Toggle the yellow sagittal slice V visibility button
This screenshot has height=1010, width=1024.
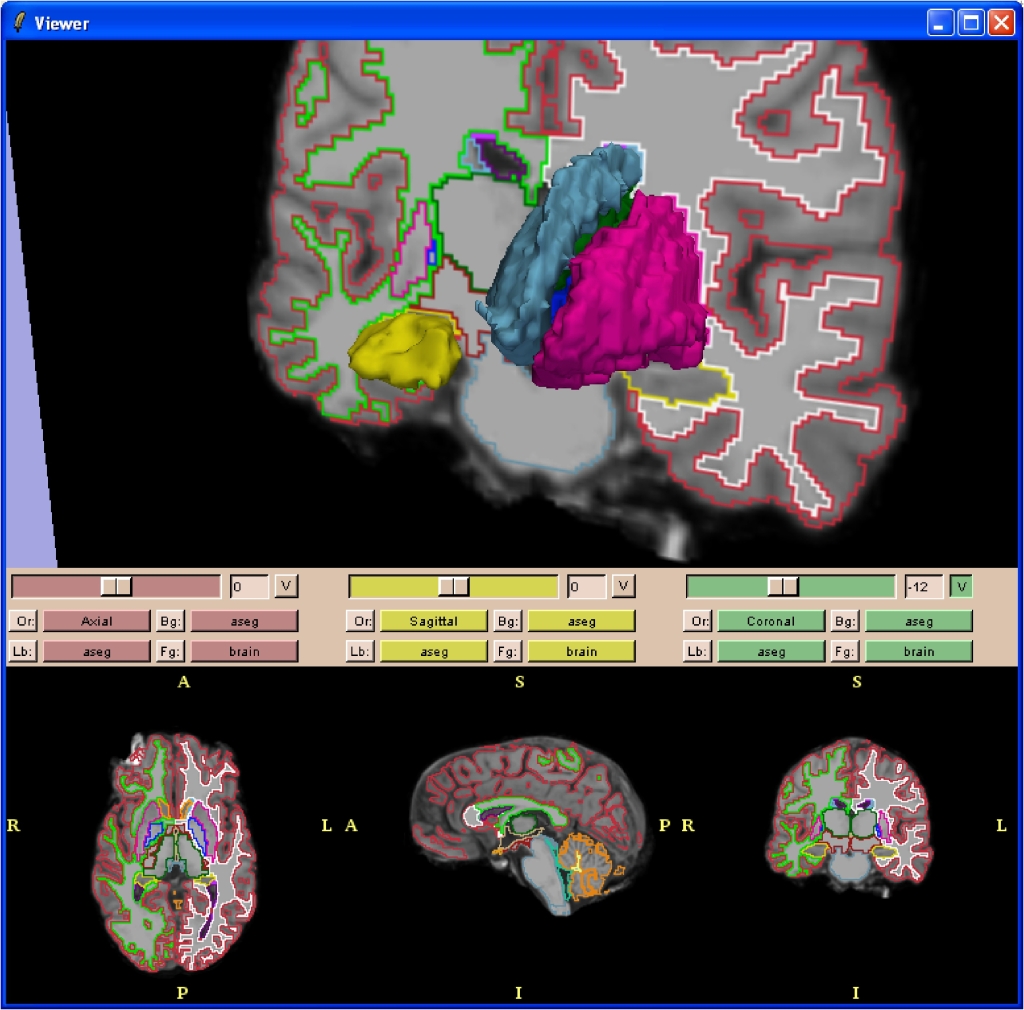point(623,586)
